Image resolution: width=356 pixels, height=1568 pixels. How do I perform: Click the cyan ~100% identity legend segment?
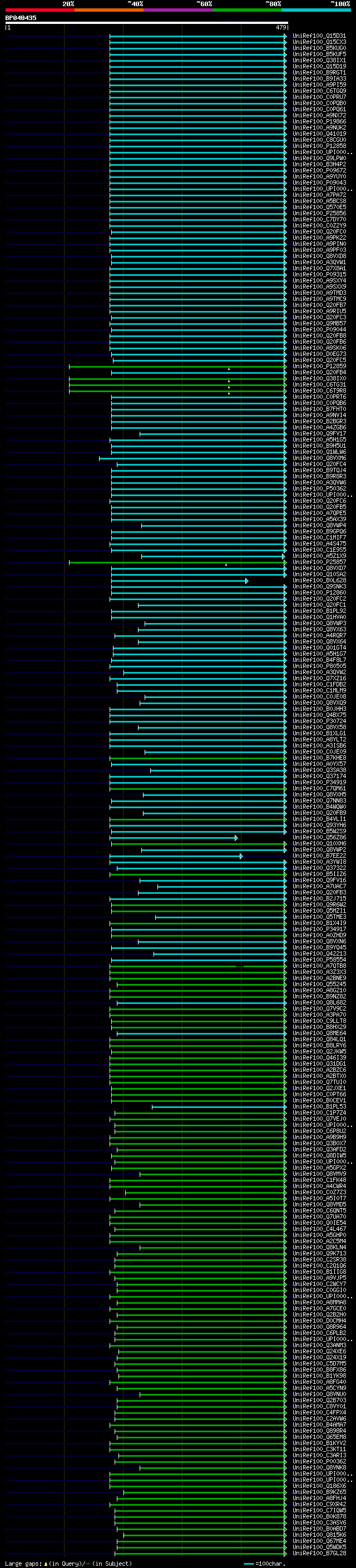[316, 11]
